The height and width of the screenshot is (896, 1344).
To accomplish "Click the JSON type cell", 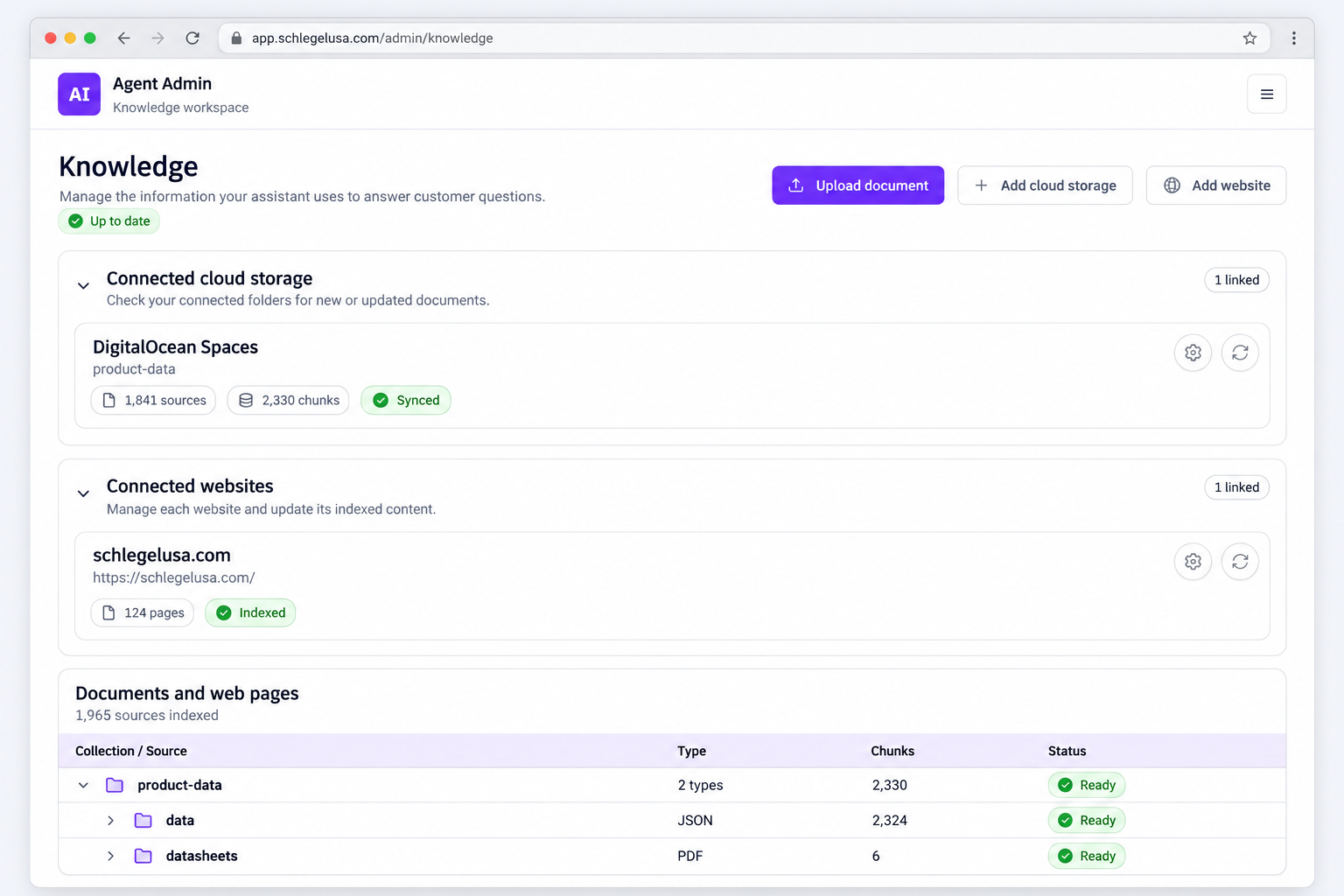I will coord(695,820).
